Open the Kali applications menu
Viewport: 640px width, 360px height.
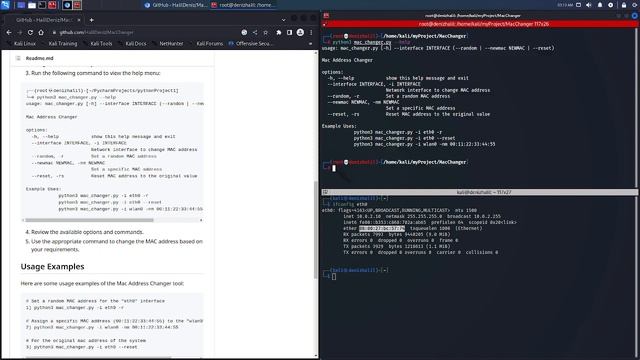(x=5, y=5)
